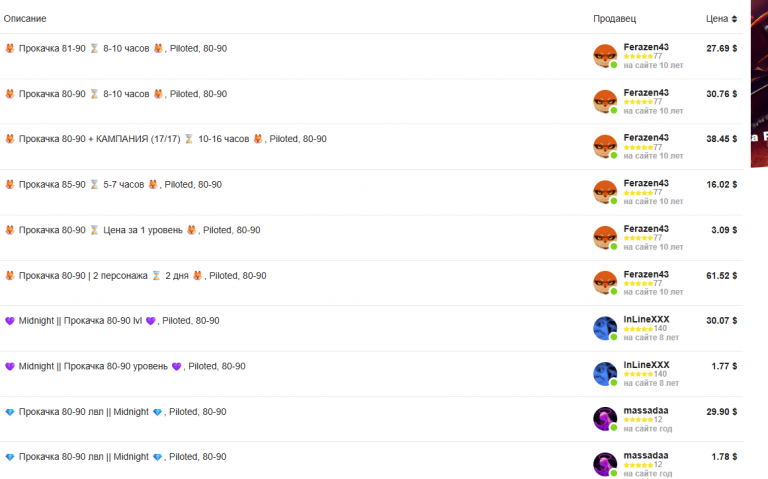
Task: Click the banner image at right edge
Action: point(759,83)
